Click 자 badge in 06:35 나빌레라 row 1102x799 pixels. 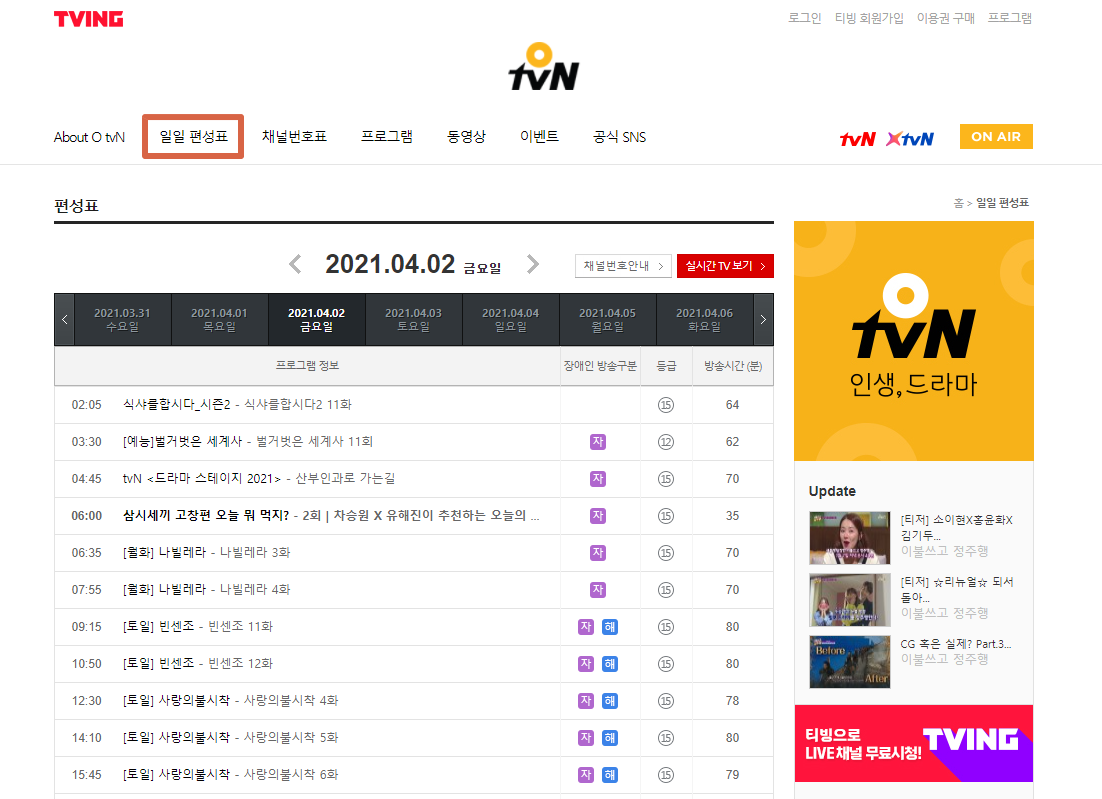tap(597, 552)
